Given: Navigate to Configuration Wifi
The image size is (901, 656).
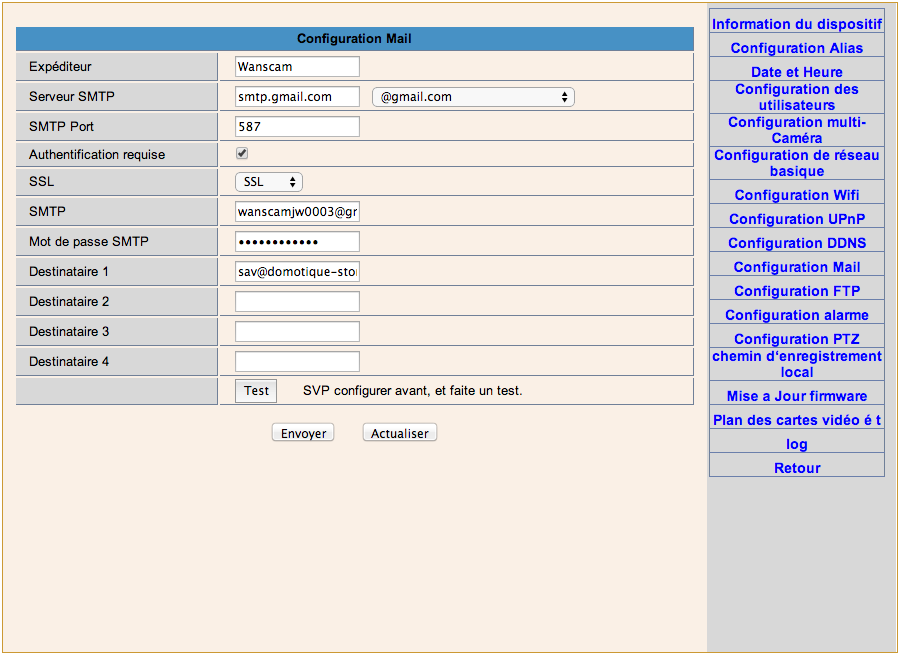Looking at the screenshot, I should [797, 195].
